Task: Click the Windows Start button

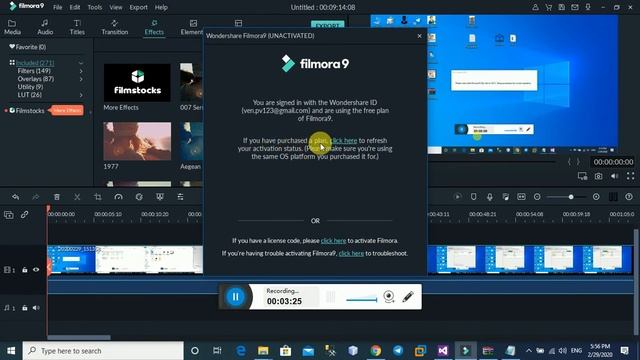Action: tap(11, 351)
